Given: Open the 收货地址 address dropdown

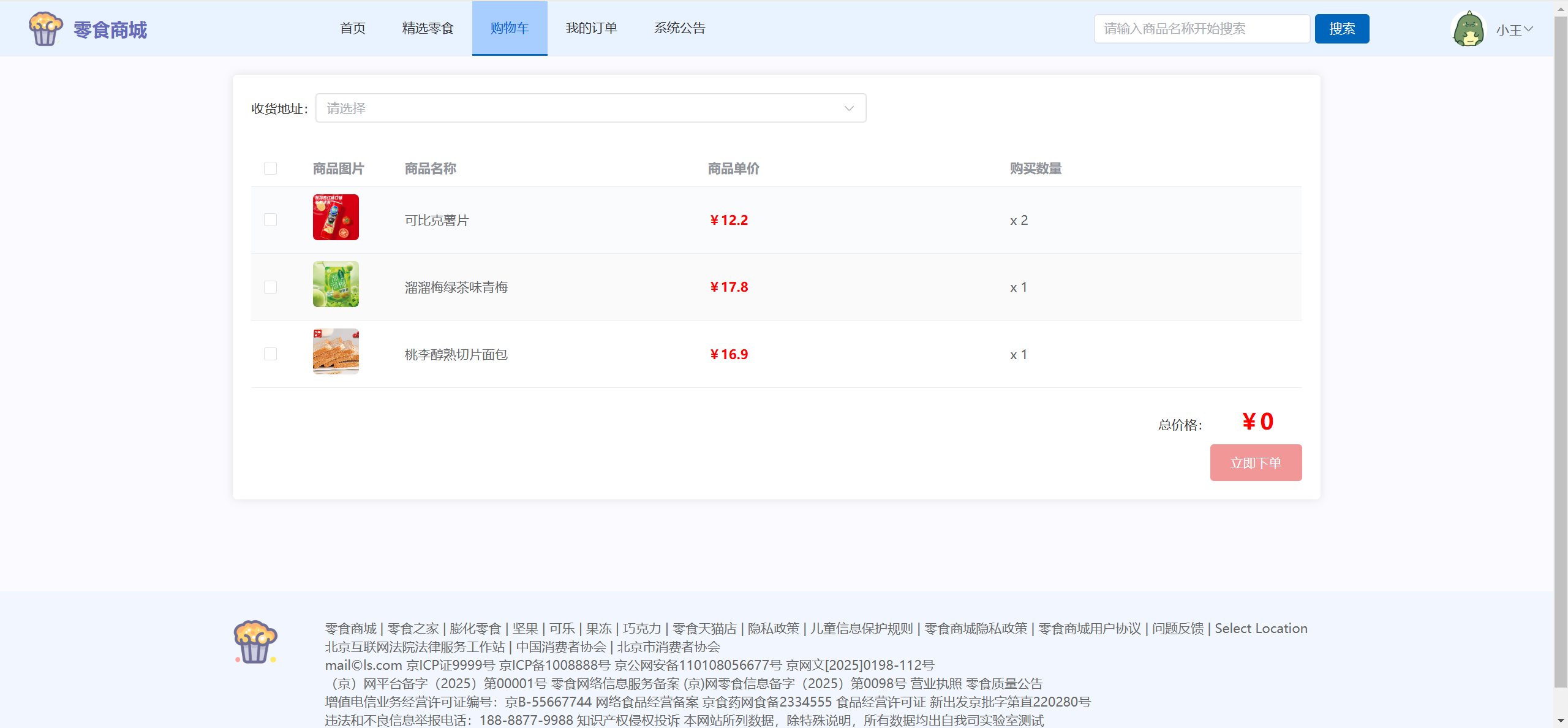Looking at the screenshot, I should tap(590, 108).
